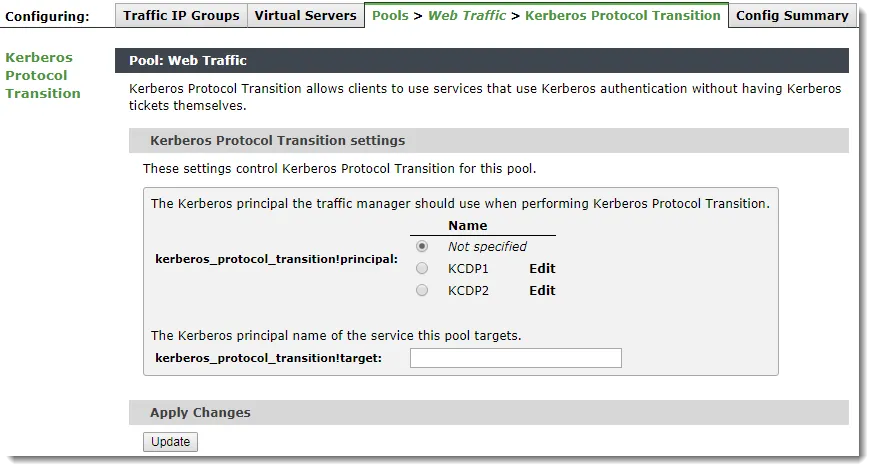The width and height of the screenshot is (874, 471).
Task: Click the Pools breadcrumb link
Action: click(390, 16)
